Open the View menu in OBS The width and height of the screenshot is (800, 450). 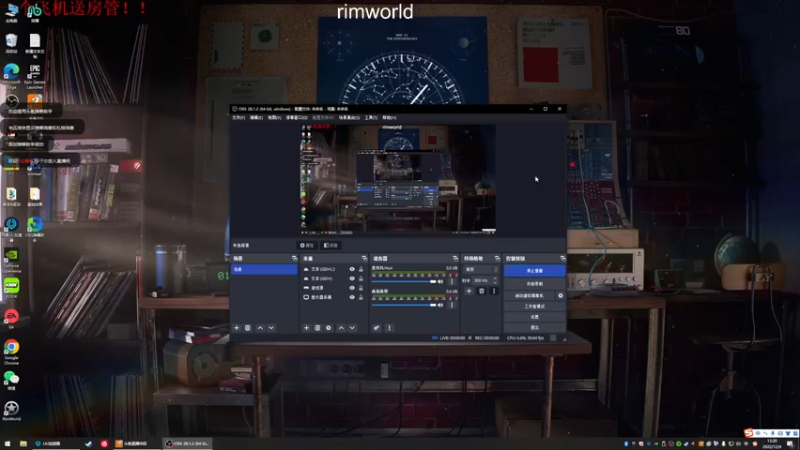point(274,117)
